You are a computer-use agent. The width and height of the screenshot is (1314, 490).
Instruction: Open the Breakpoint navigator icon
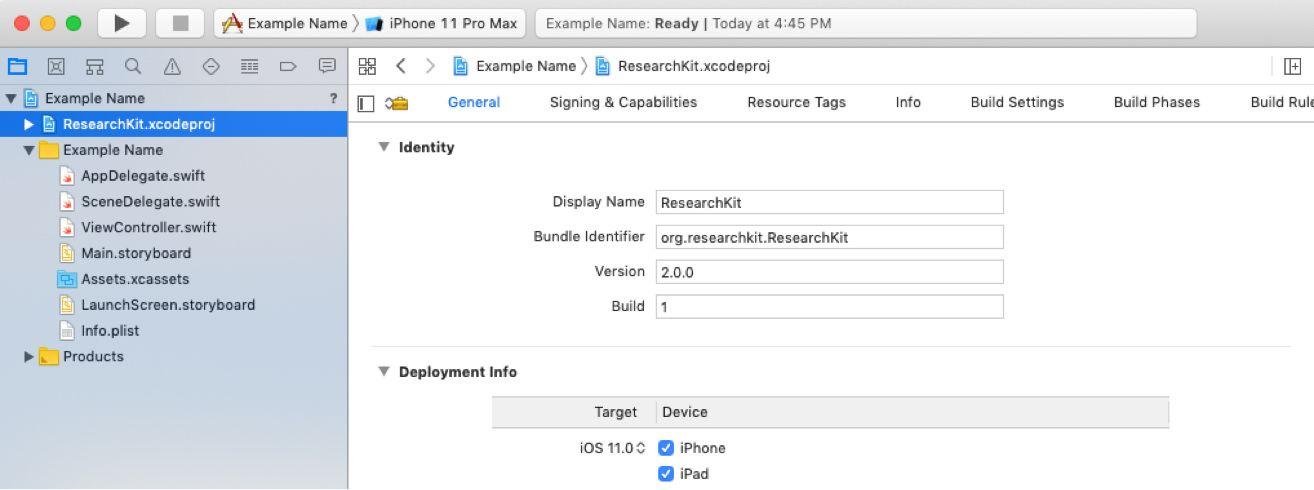click(x=288, y=67)
